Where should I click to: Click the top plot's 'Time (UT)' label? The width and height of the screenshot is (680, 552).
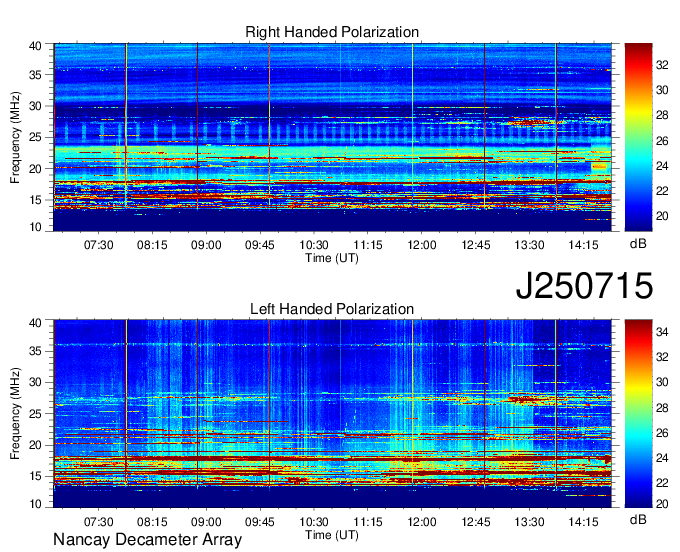[332, 258]
